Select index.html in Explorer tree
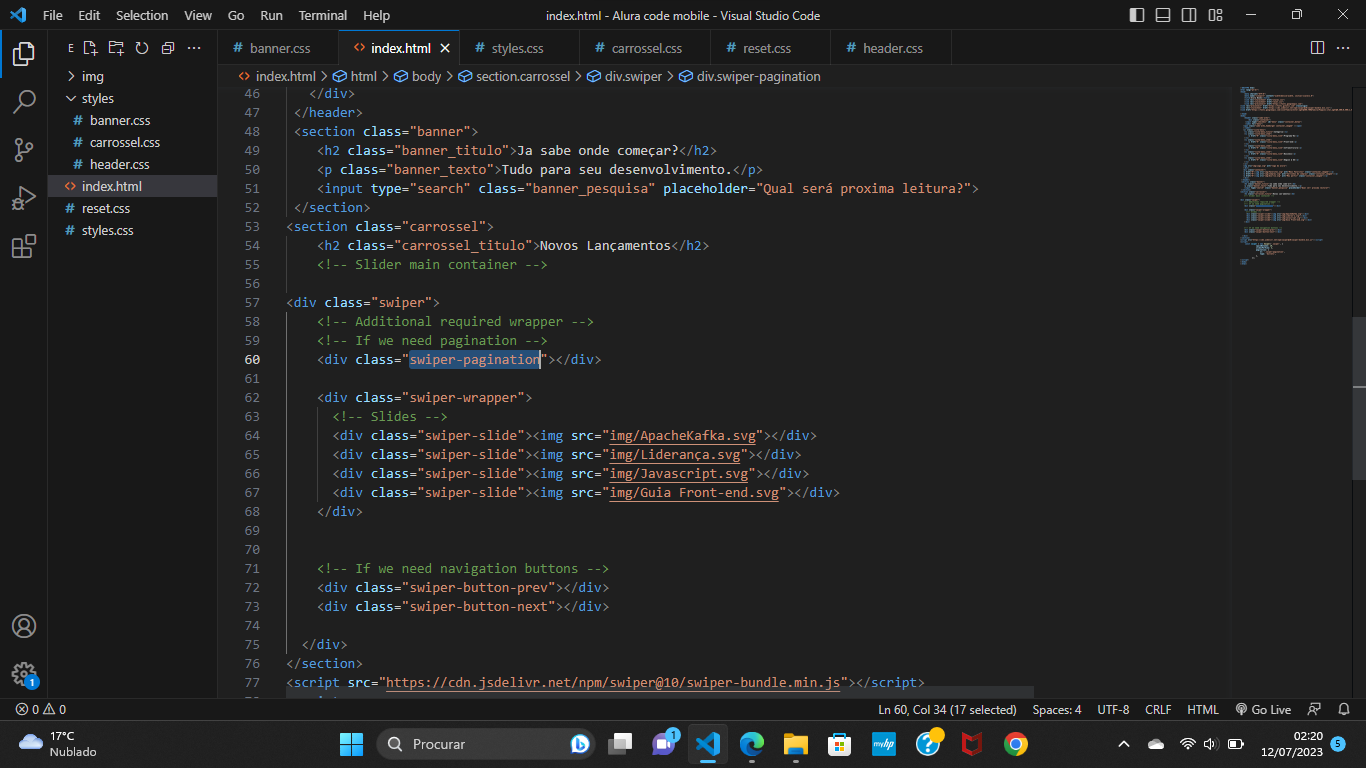Viewport: 1366px width, 768px height. click(132, 186)
